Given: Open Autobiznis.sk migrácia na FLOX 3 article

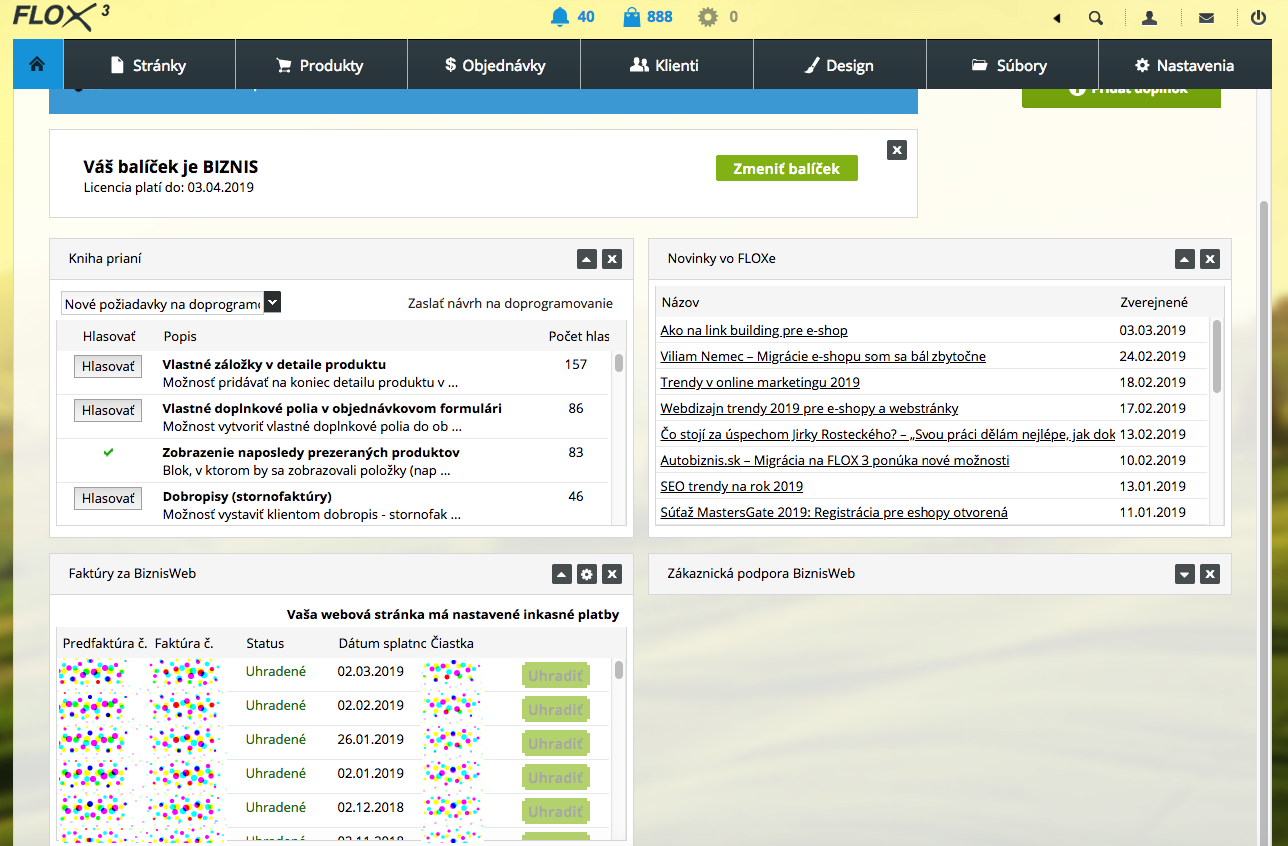Looking at the screenshot, I should tap(835, 460).
